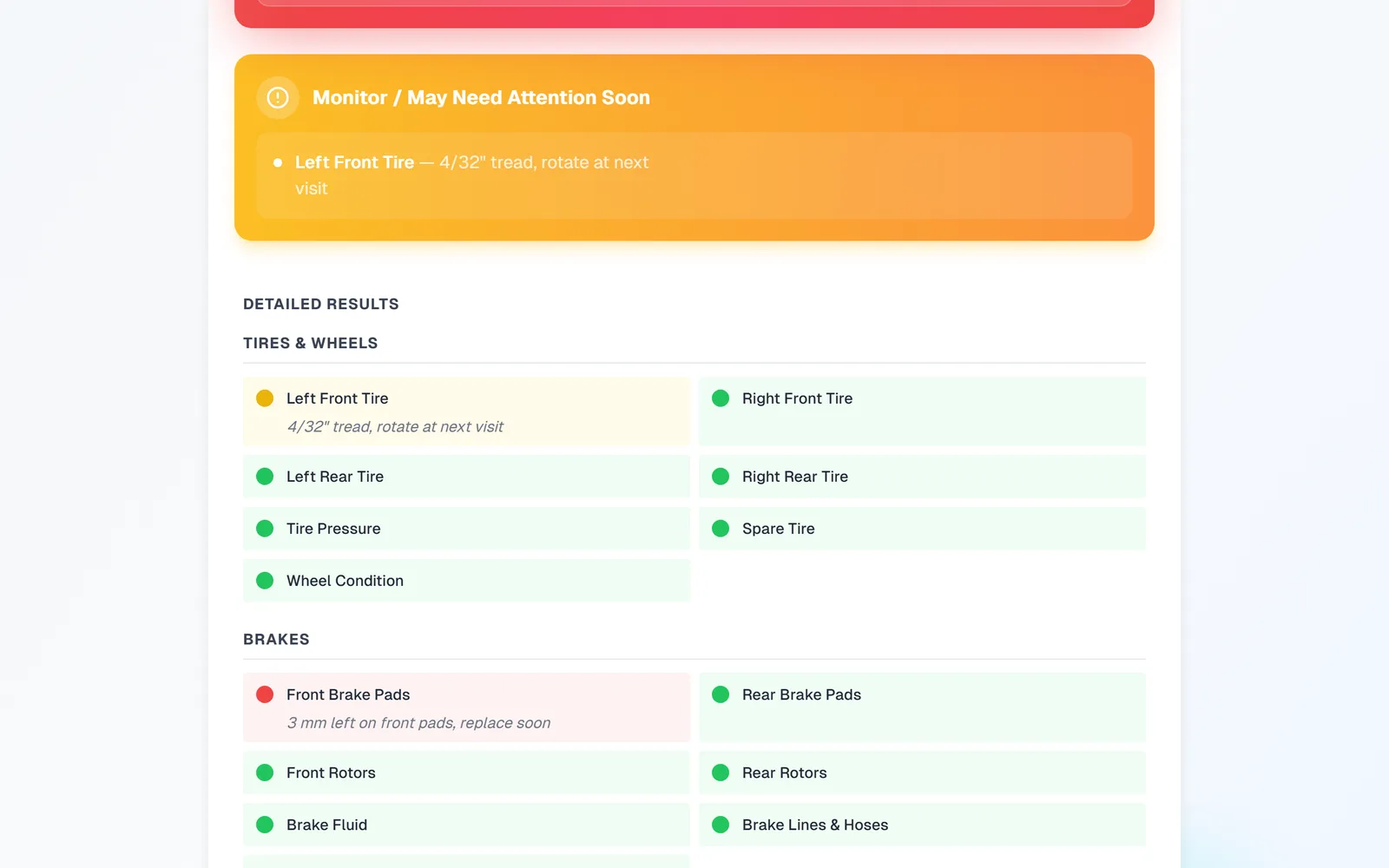Click the green status dot for Right Front Tire
Viewport: 1389px width, 868px height.
[x=721, y=398]
